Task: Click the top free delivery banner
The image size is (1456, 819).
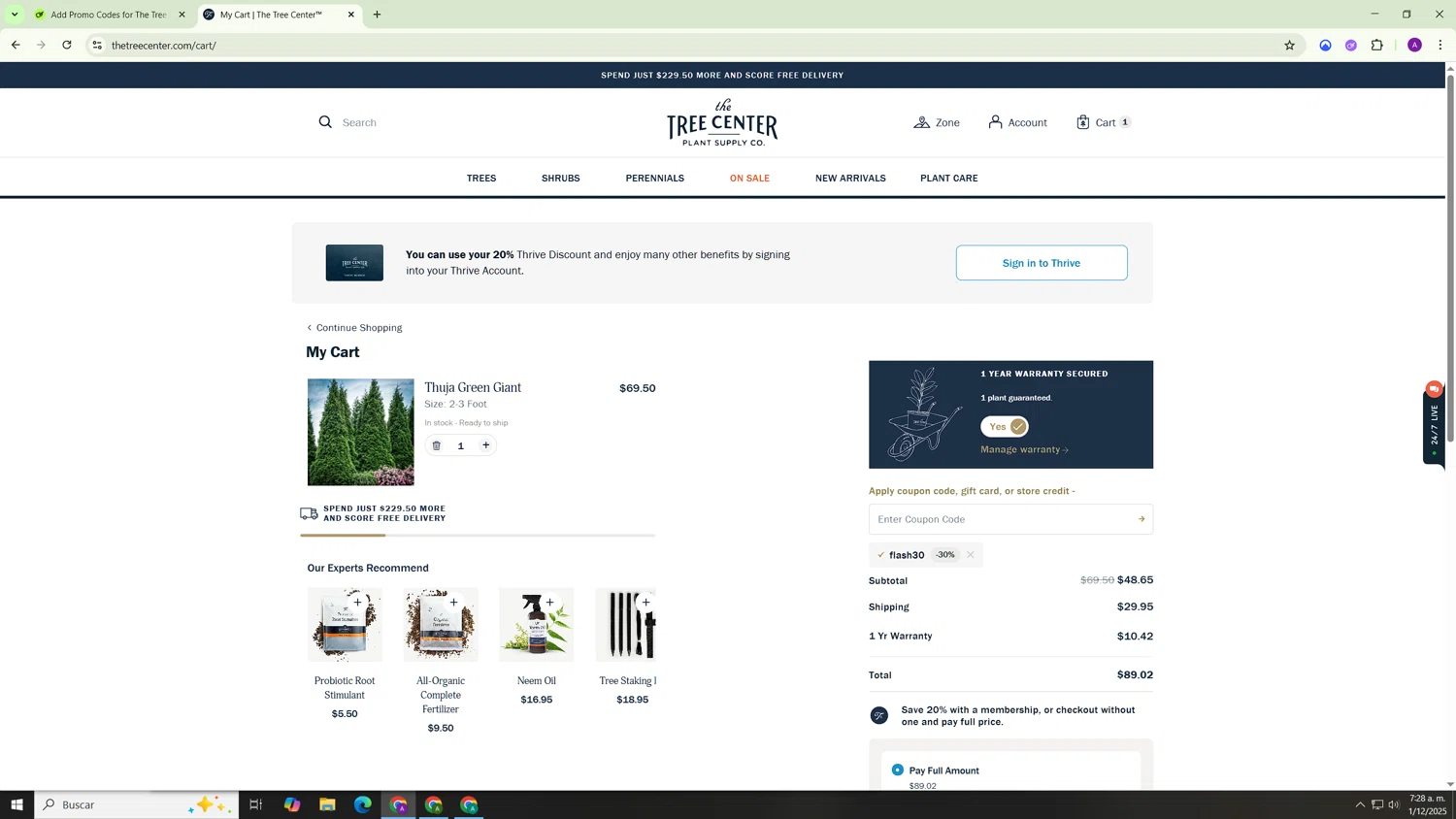Action: click(722, 75)
